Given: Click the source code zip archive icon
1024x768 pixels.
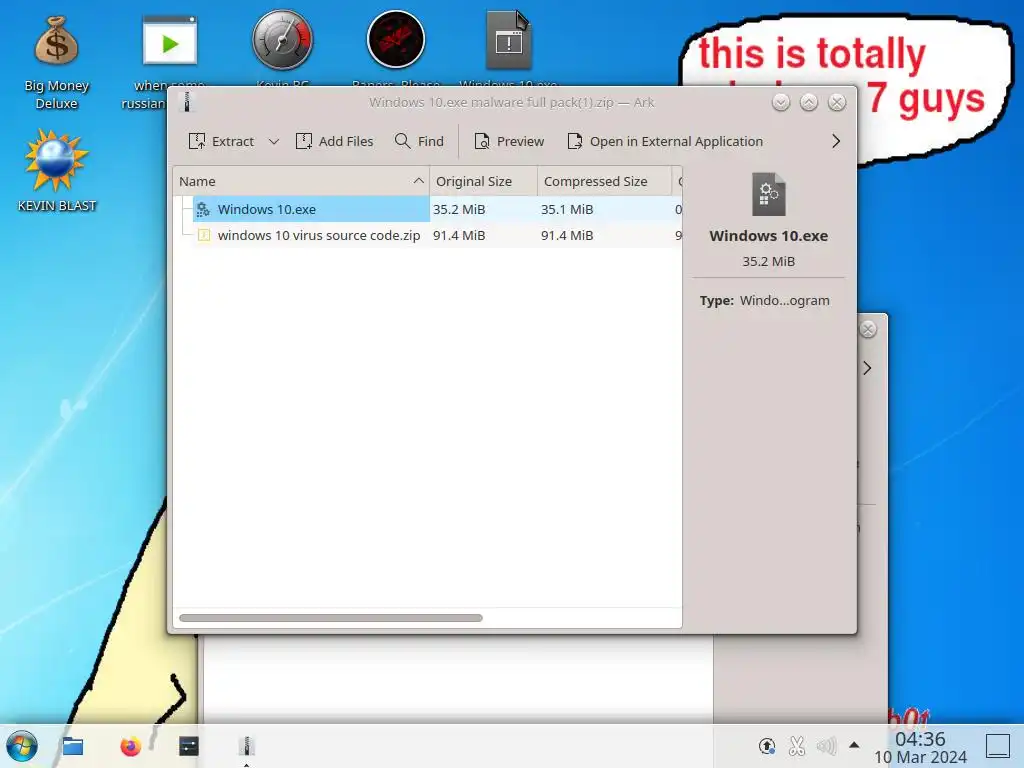Looking at the screenshot, I should pos(204,235).
